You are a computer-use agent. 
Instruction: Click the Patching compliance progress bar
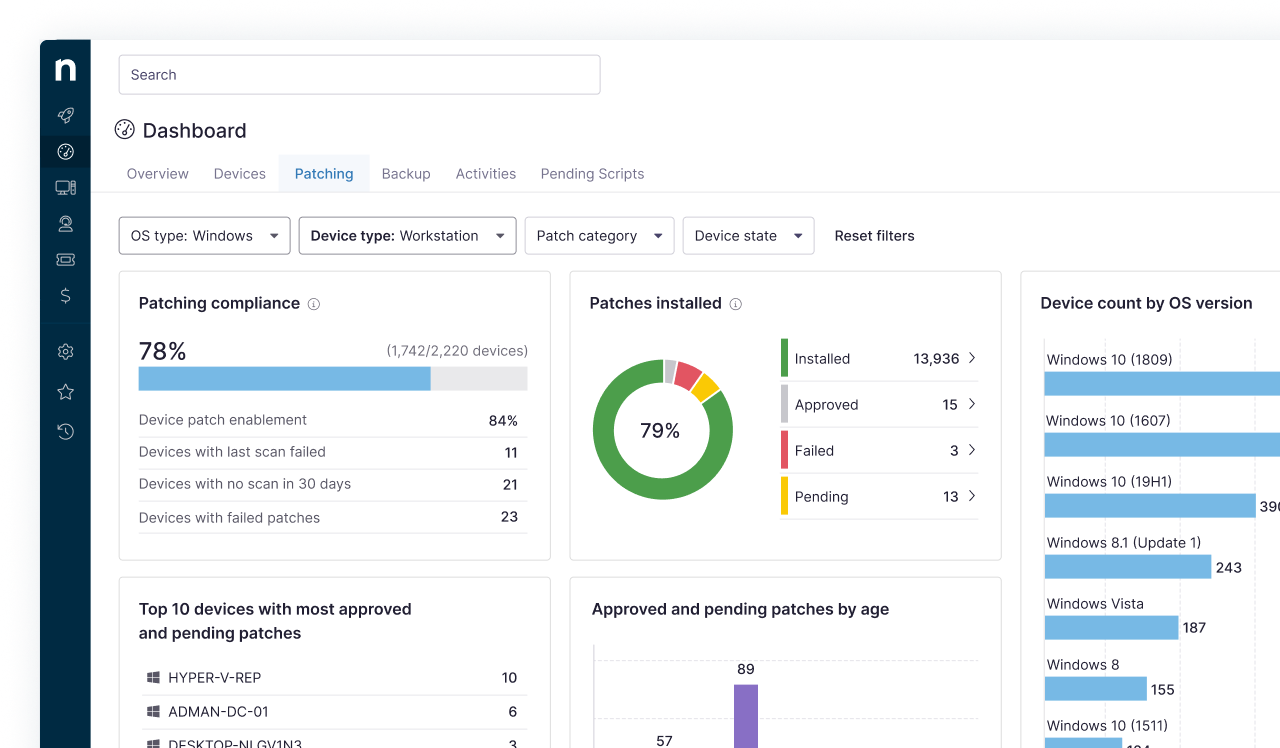tap(333, 378)
